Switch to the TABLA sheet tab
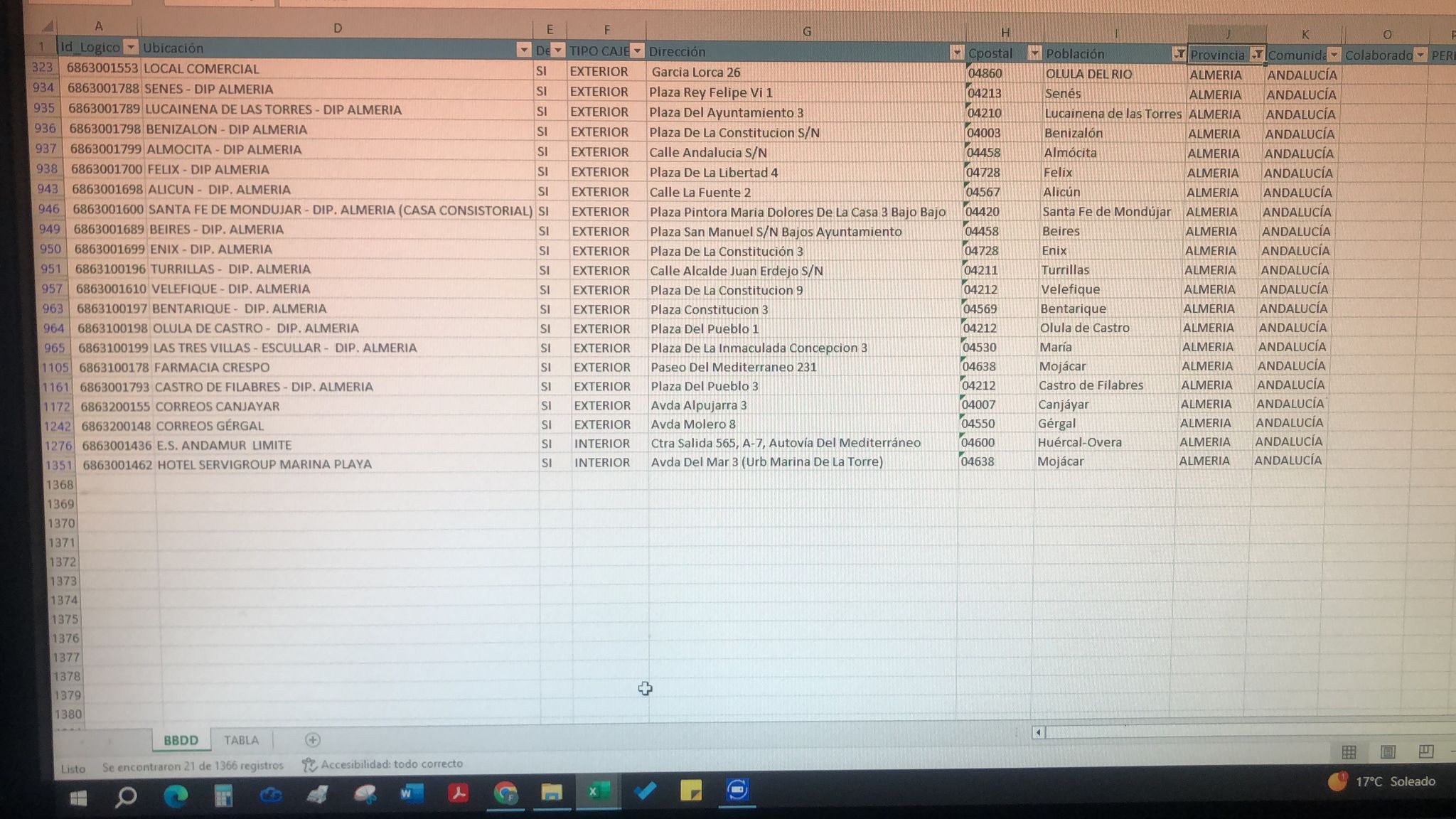1456x819 pixels. [x=241, y=740]
